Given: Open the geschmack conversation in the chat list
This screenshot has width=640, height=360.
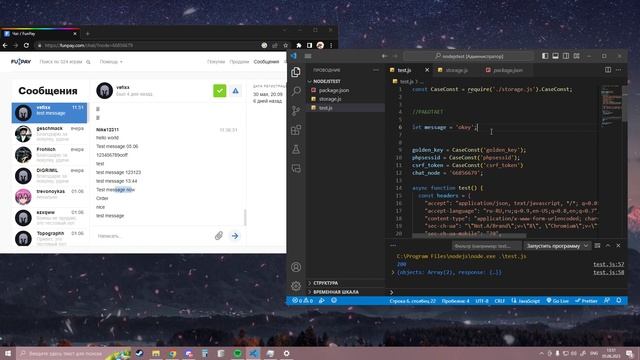Looking at the screenshot, I should click(49, 134).
